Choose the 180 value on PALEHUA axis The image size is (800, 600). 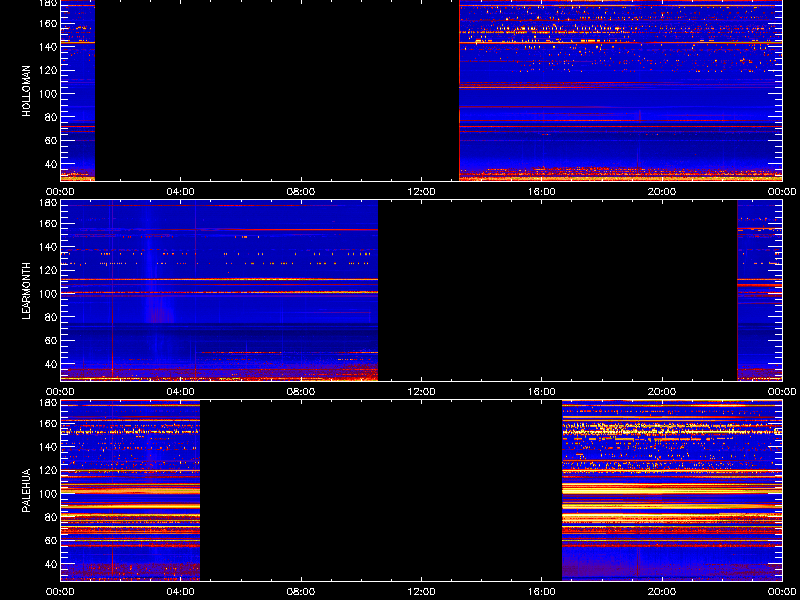(49, 403)
